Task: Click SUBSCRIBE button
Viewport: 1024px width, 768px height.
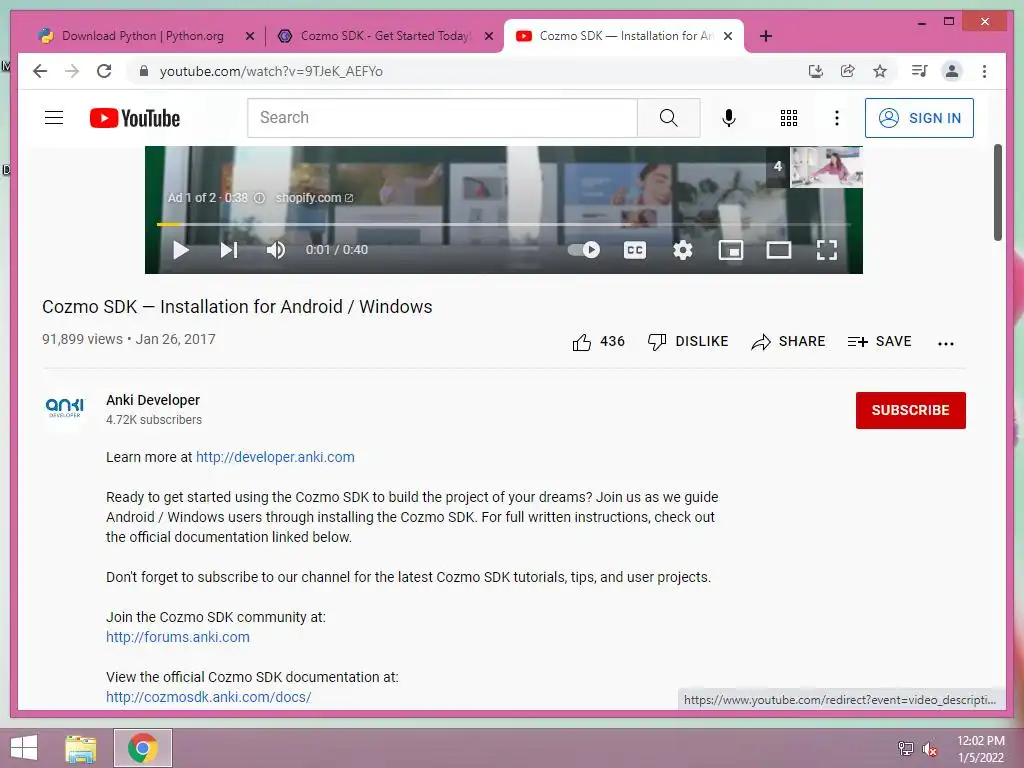Action: (910, 410)
